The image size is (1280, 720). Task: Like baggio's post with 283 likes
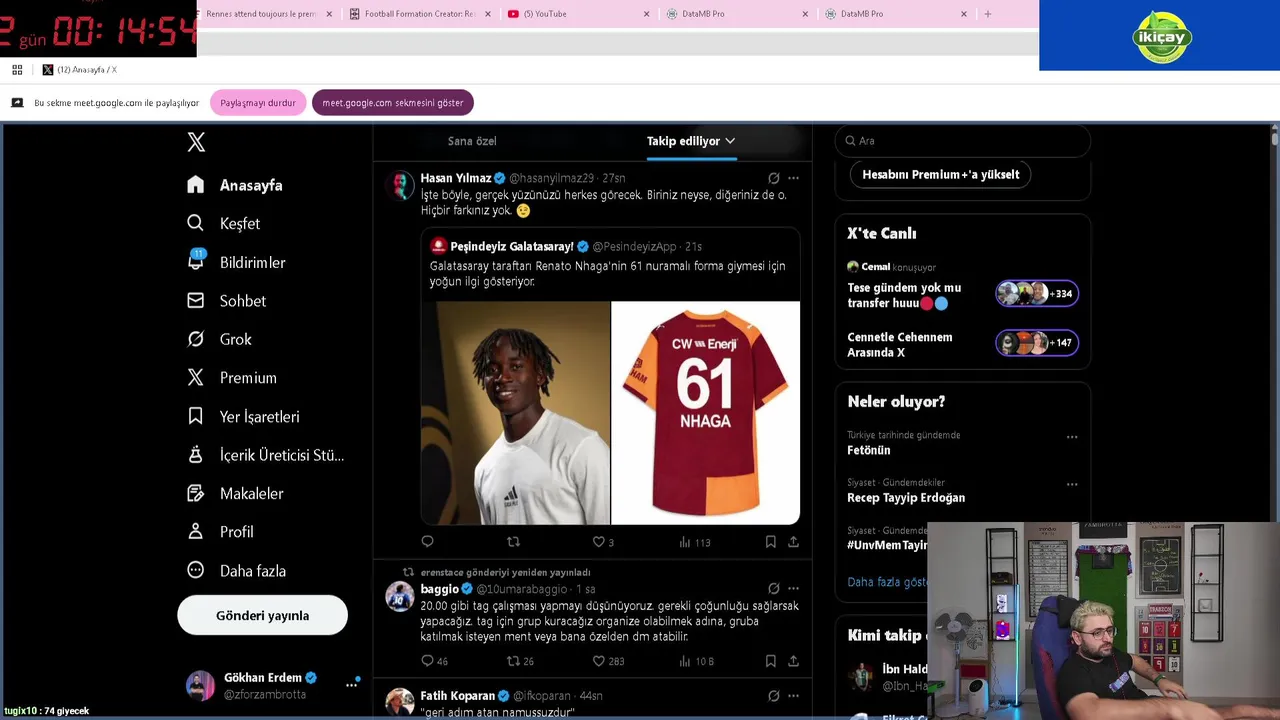(x=608, y=661)
